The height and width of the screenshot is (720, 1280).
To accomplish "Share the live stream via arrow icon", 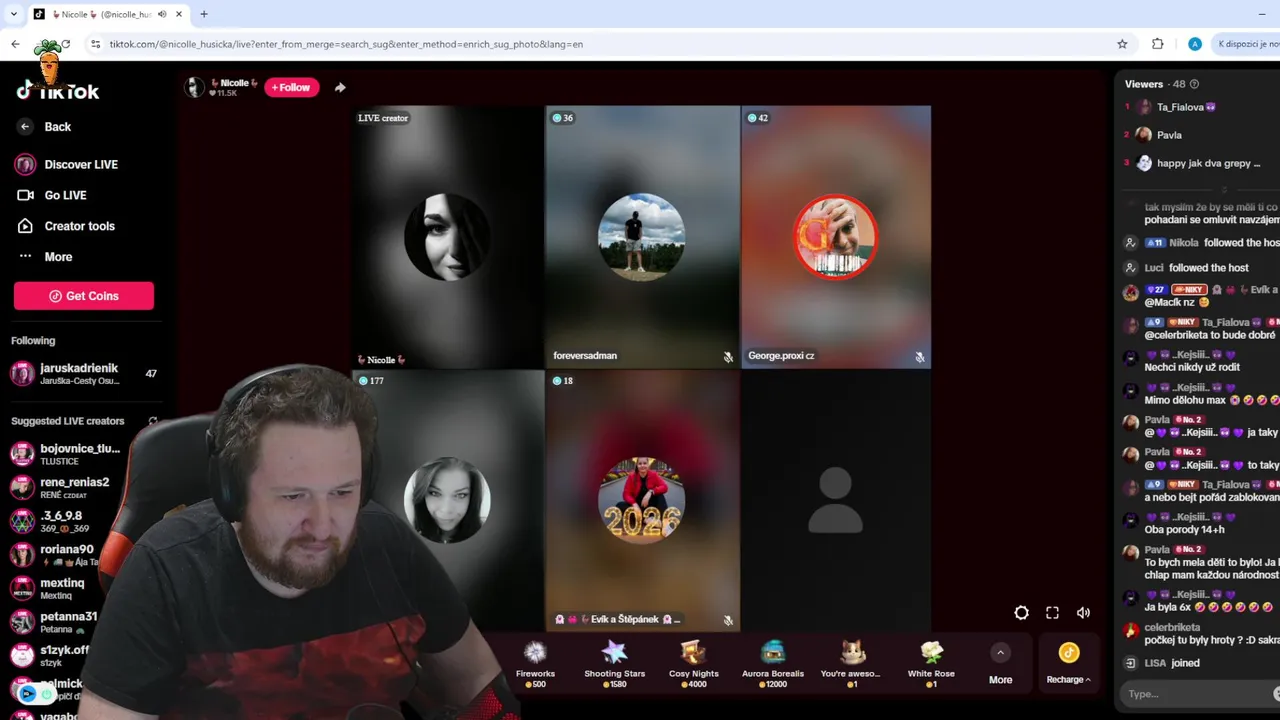I will click(x=340, y=87).
